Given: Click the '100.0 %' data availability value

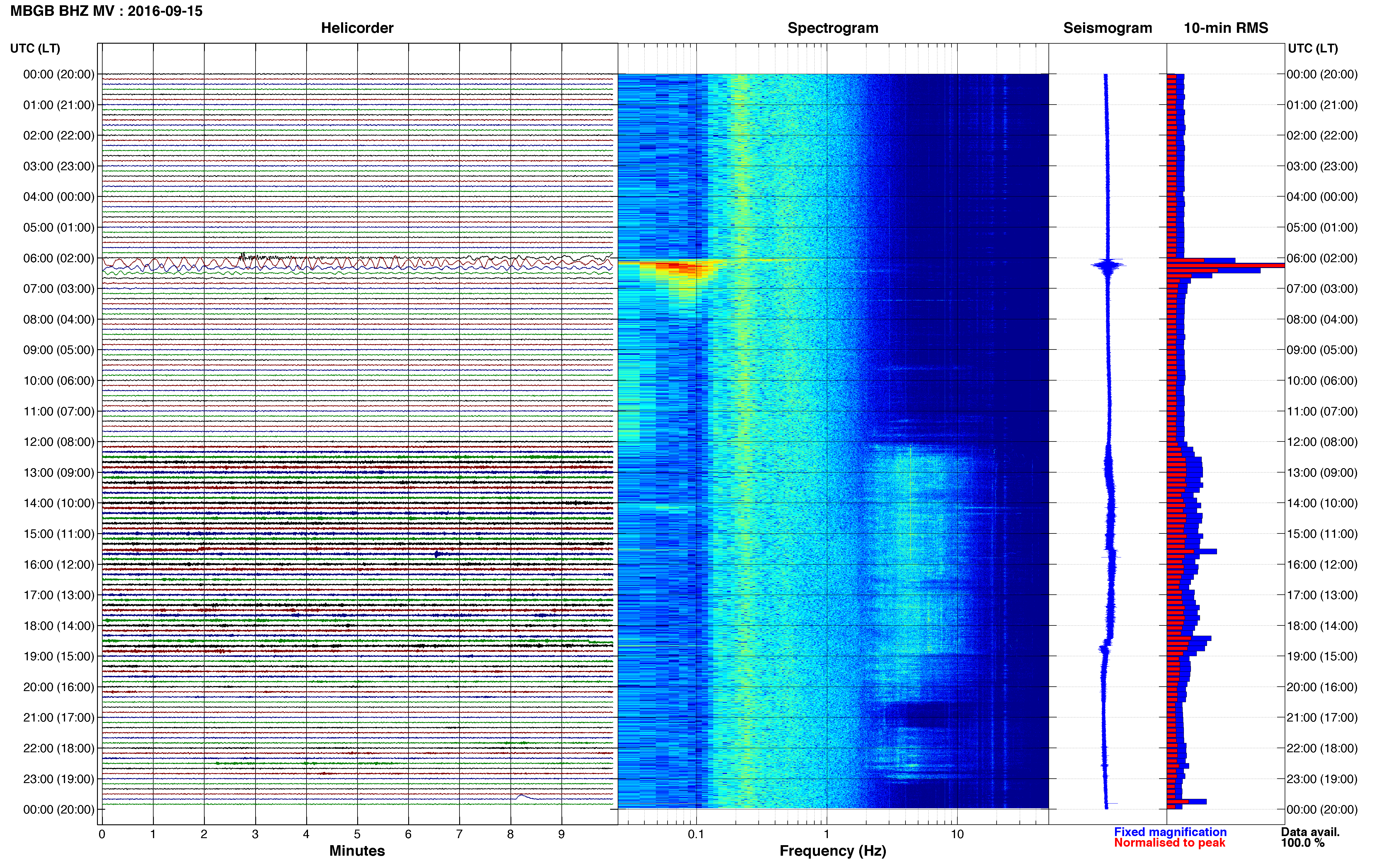Looking at the screenshot, I should coord(1302,843).
